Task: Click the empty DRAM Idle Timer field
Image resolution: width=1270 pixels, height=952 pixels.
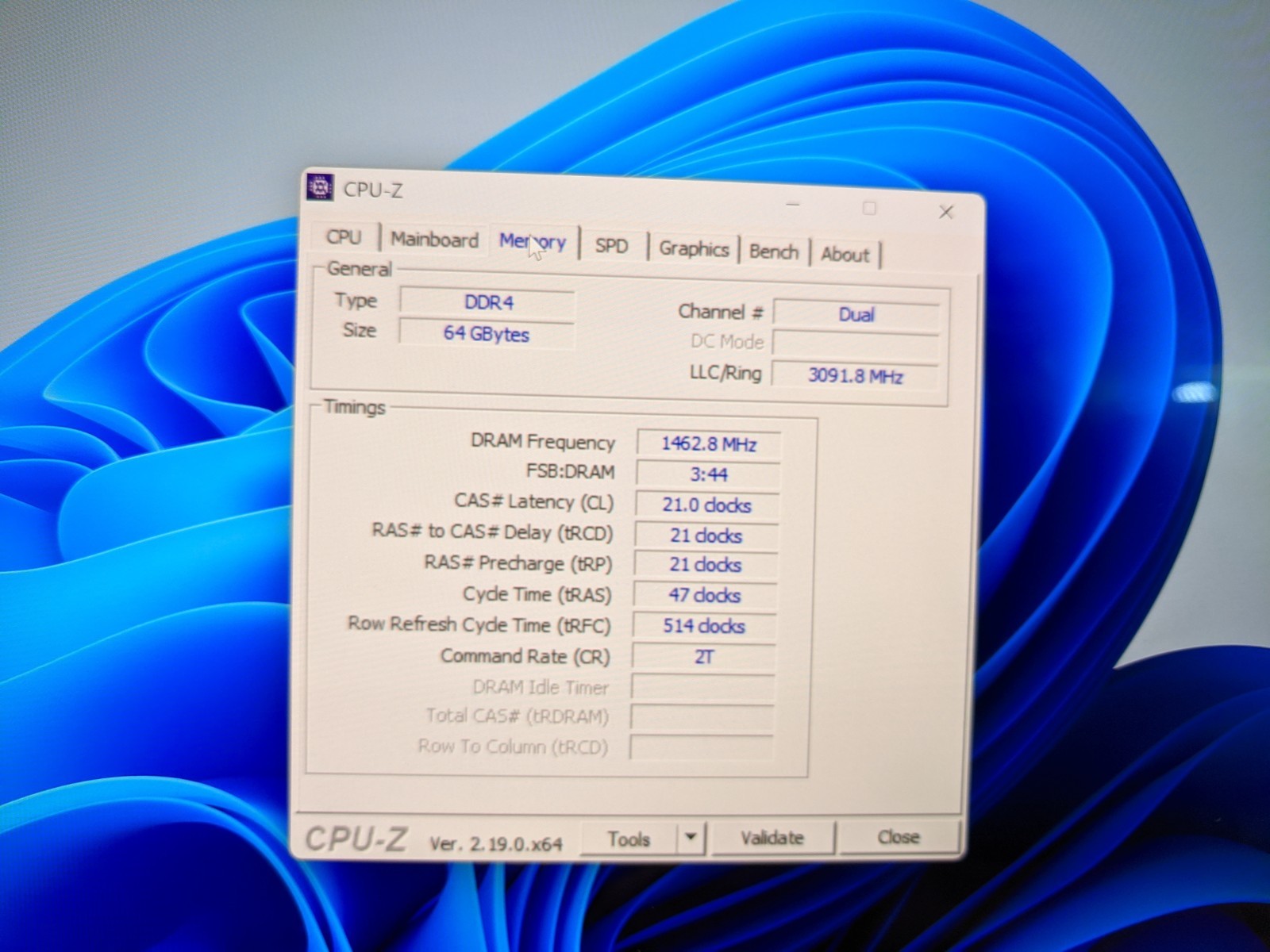Action: [702, 687]
